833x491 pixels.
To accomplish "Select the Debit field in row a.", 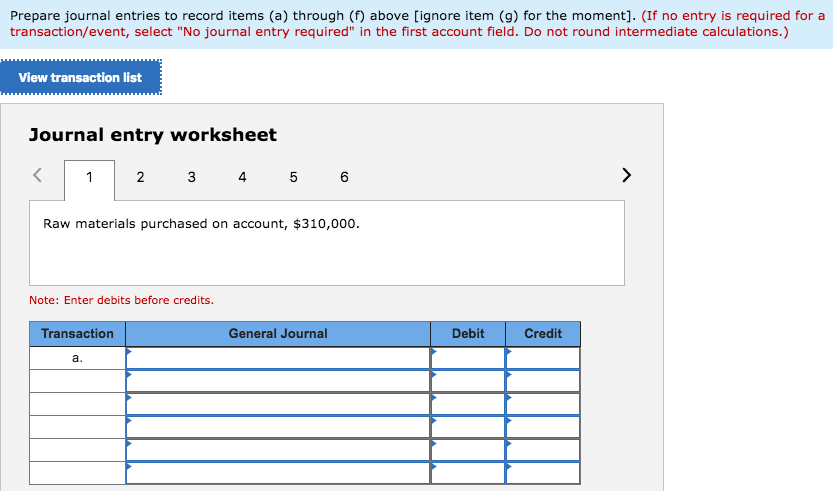I will click(x=468, y=358).
